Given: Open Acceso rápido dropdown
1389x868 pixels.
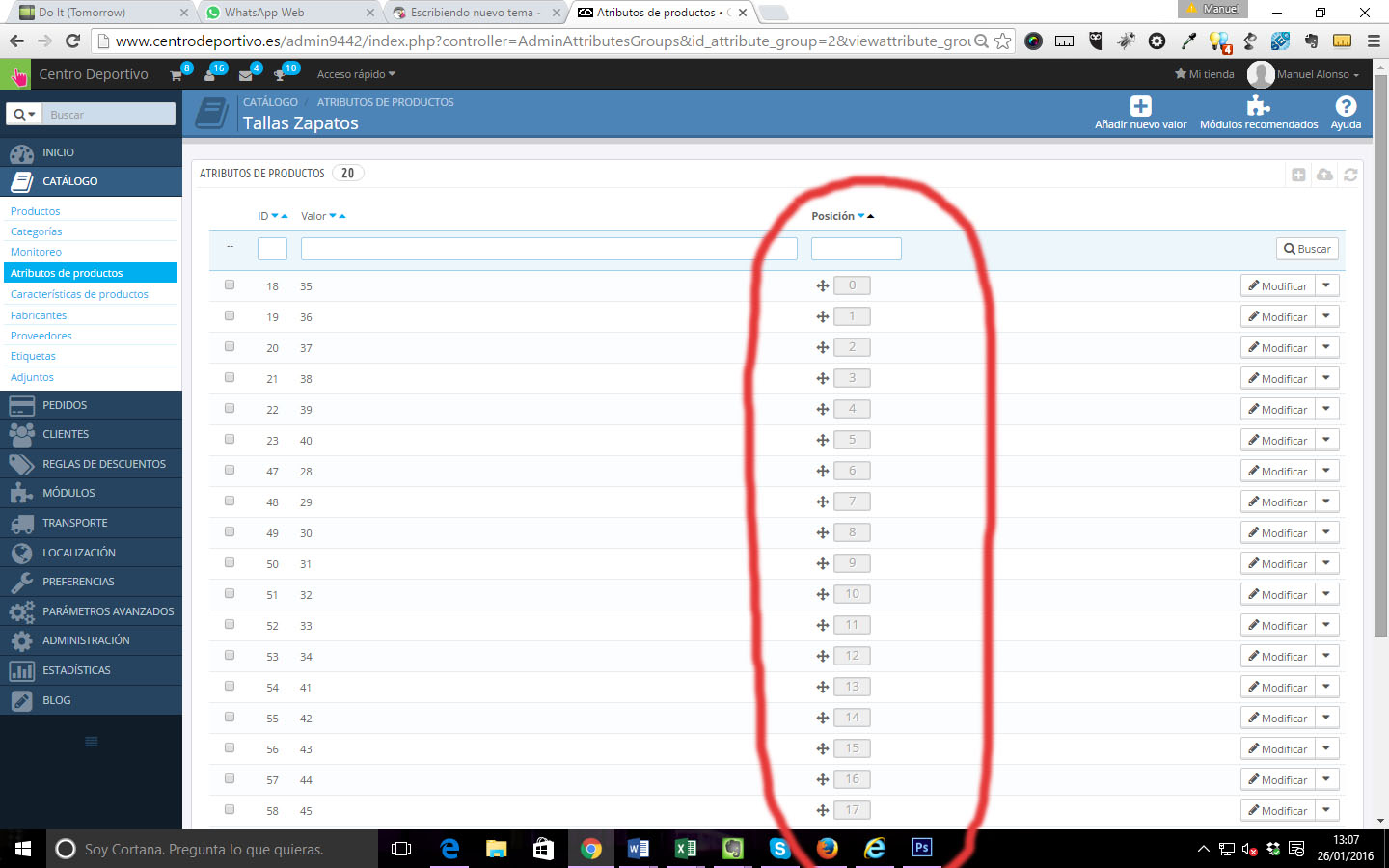Looking at the screenshot, I should 356,74.
